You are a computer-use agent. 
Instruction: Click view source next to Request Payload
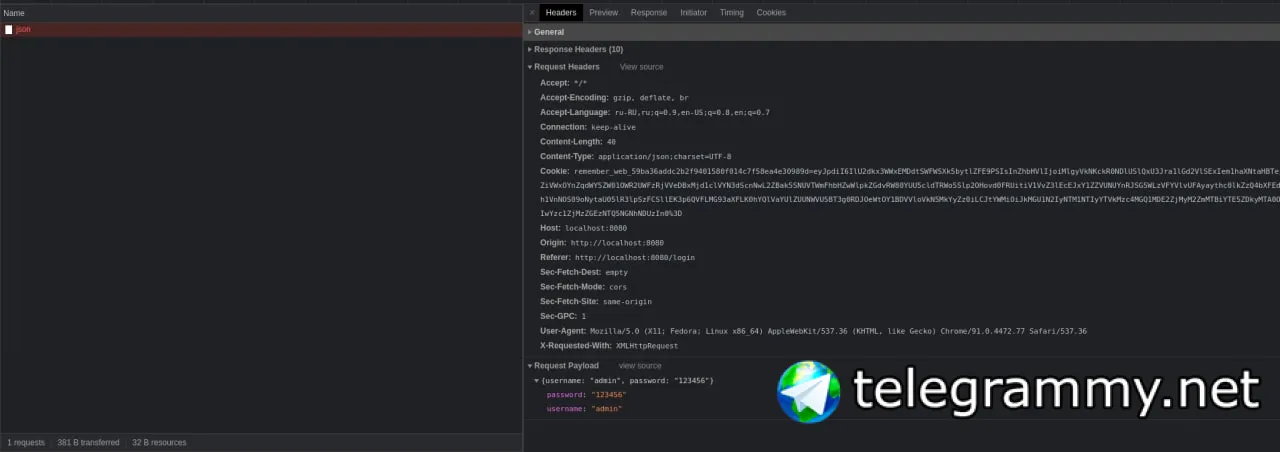[x=640, y=366]
